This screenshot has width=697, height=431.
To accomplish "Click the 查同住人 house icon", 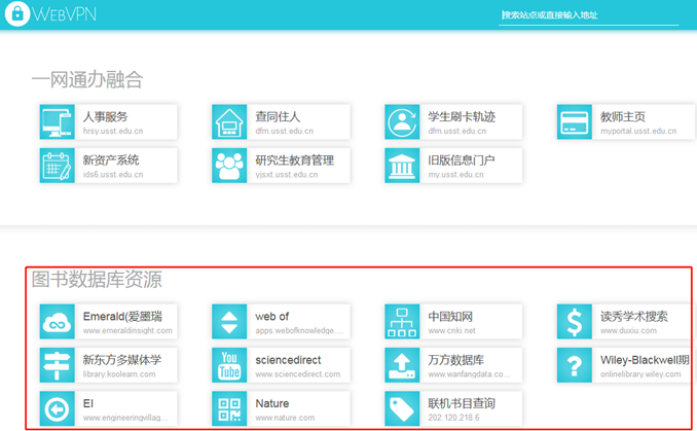I will (x=229, y=122).
